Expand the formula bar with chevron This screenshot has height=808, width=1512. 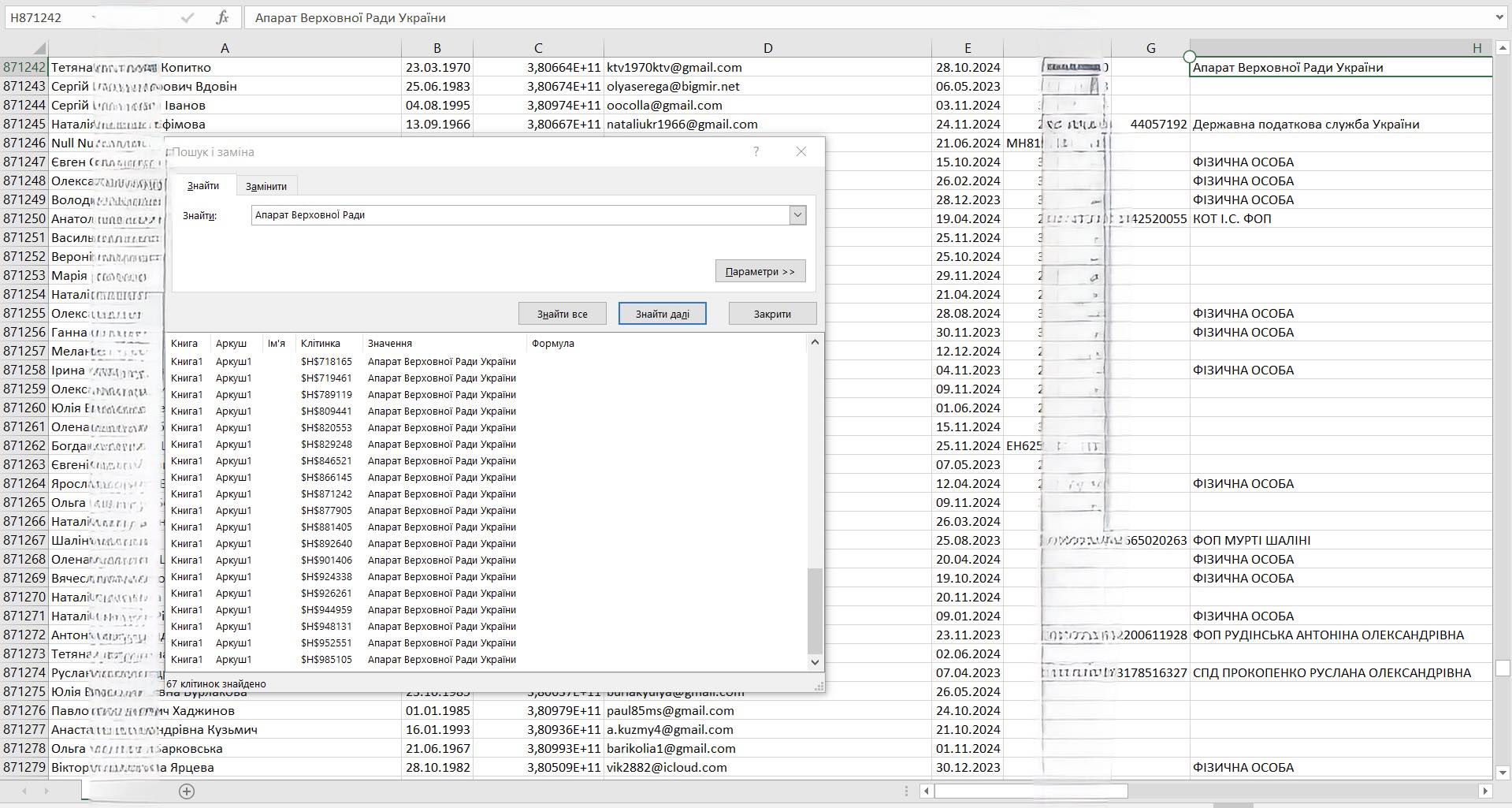(x=1499, y=17)
